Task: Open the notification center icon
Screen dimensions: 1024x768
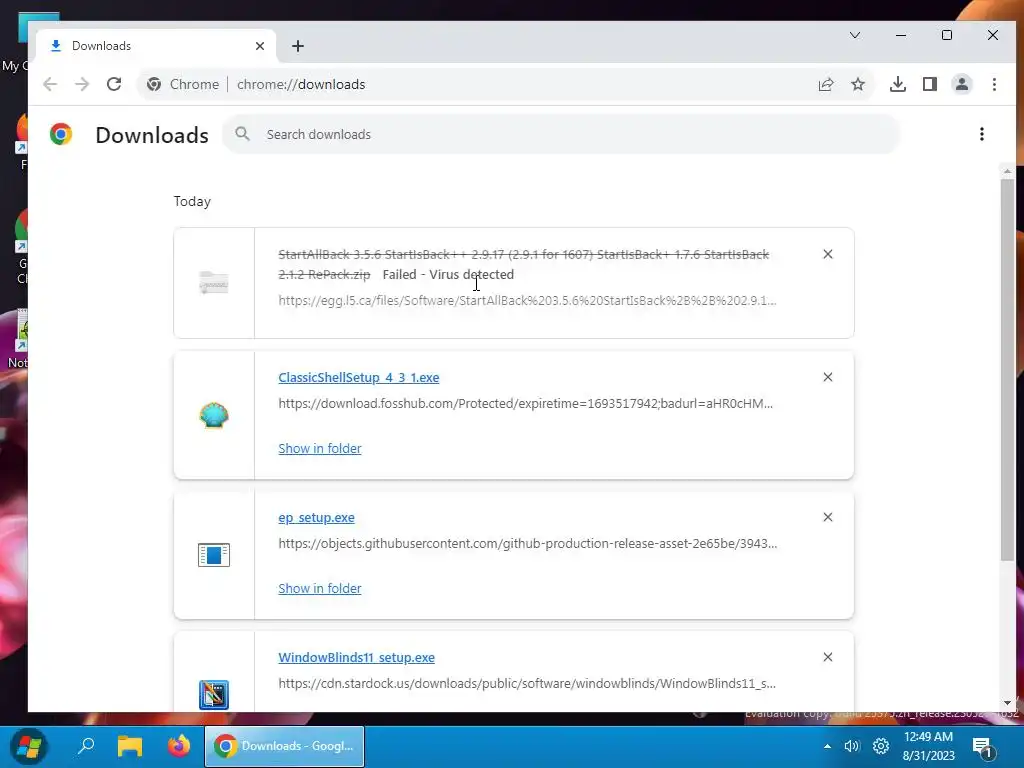Action: pos(983,747)
